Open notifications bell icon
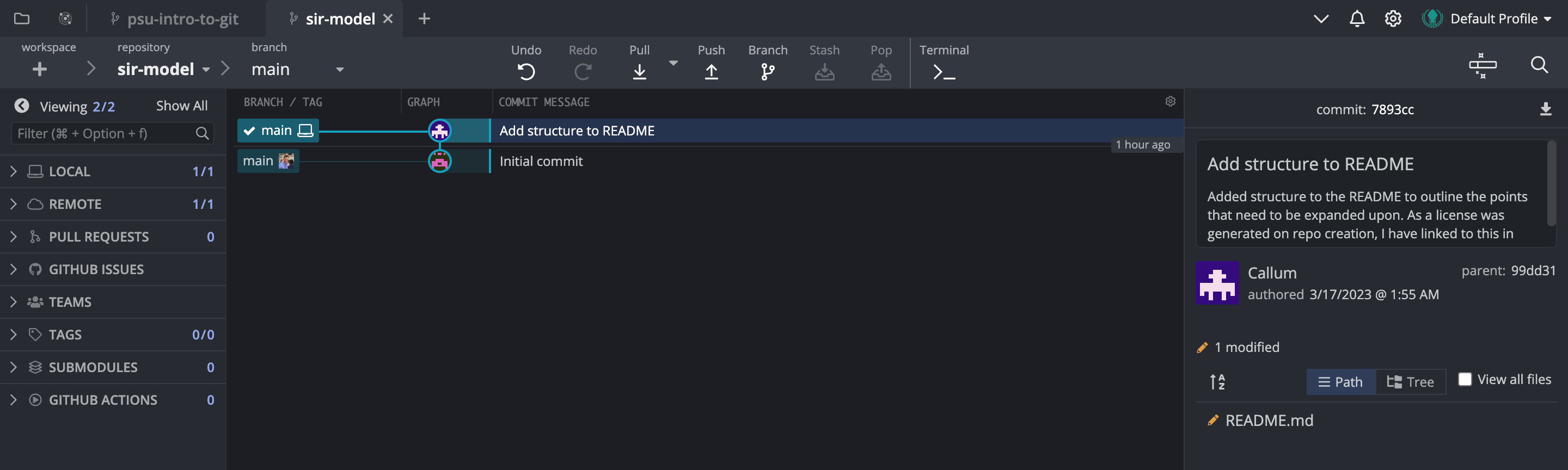Viewport: 1568px width, 470px height. (1357, 19)
